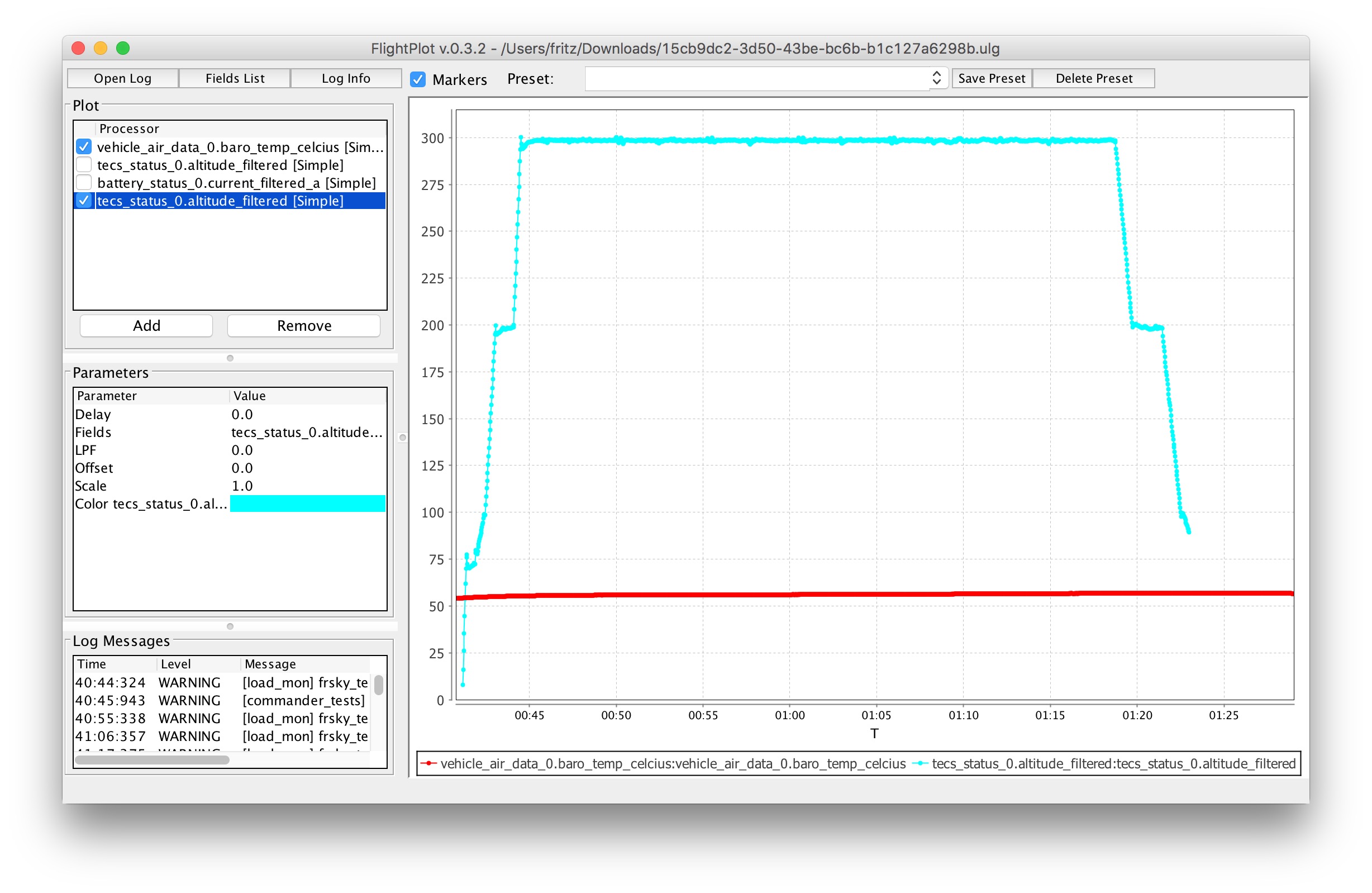Select vehicle_air_data_0.baro_temp_celcius row text

point(240,147)
